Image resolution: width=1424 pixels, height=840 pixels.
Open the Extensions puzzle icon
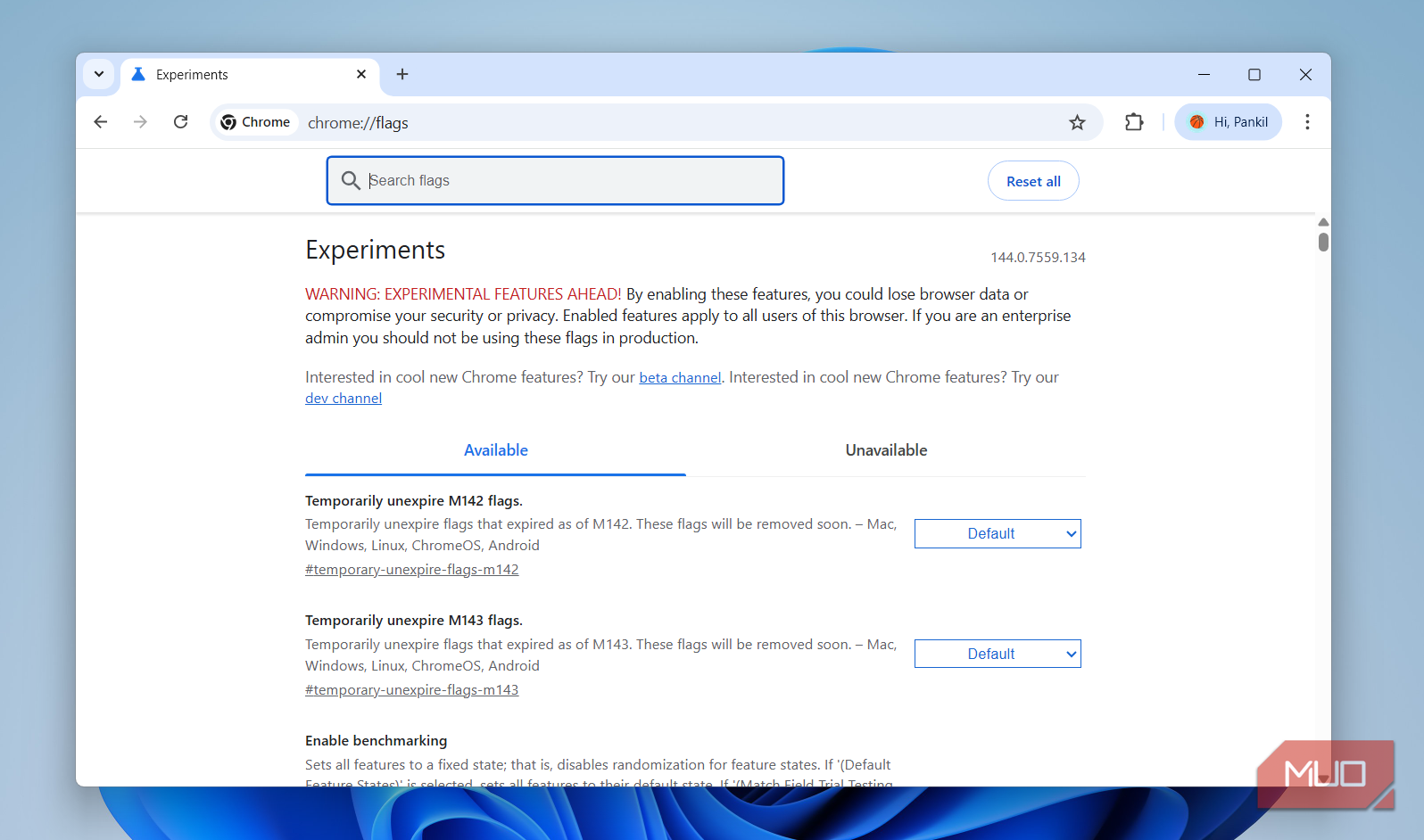pos(1134,122)
